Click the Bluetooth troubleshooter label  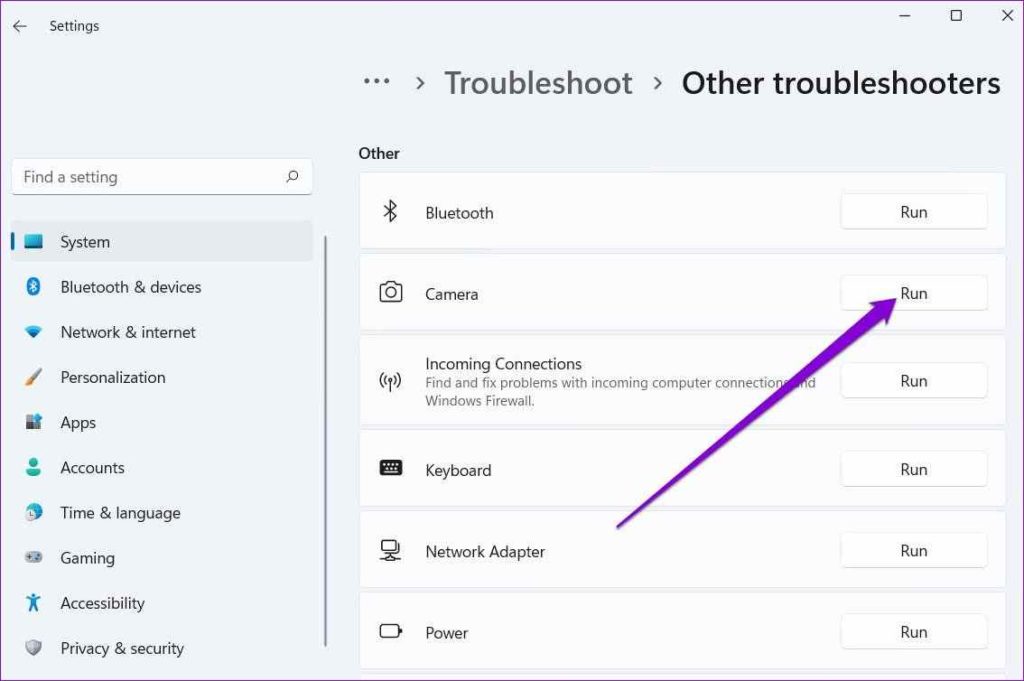pyautogui.click(x=459, y=213)
